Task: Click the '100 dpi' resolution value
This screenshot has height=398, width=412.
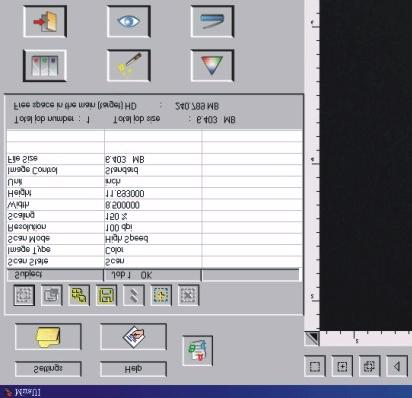Action: [x=119, y=228]
